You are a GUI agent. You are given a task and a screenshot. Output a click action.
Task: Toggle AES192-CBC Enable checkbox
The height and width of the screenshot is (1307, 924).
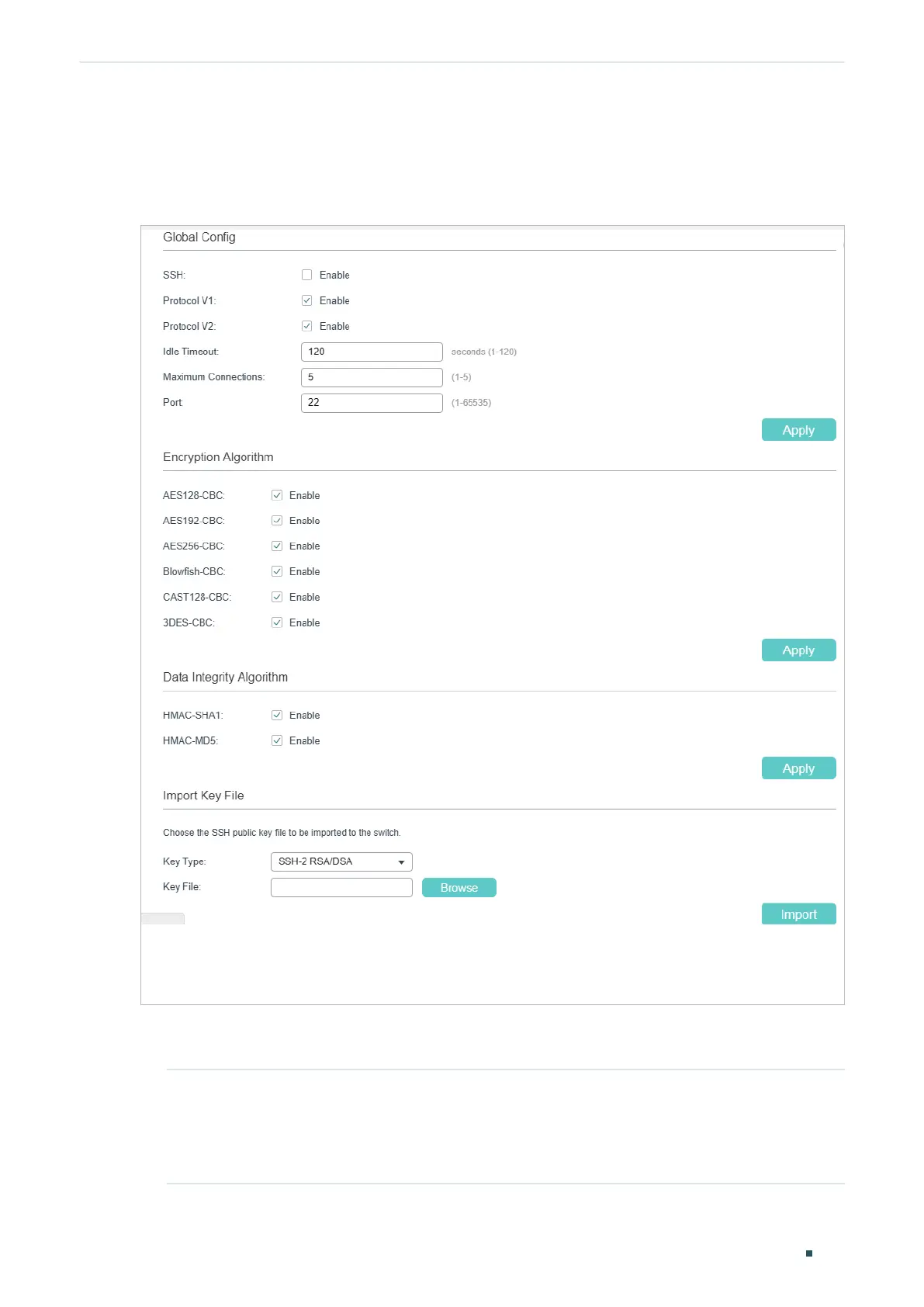pyautogui.click(x=277, y=521)
